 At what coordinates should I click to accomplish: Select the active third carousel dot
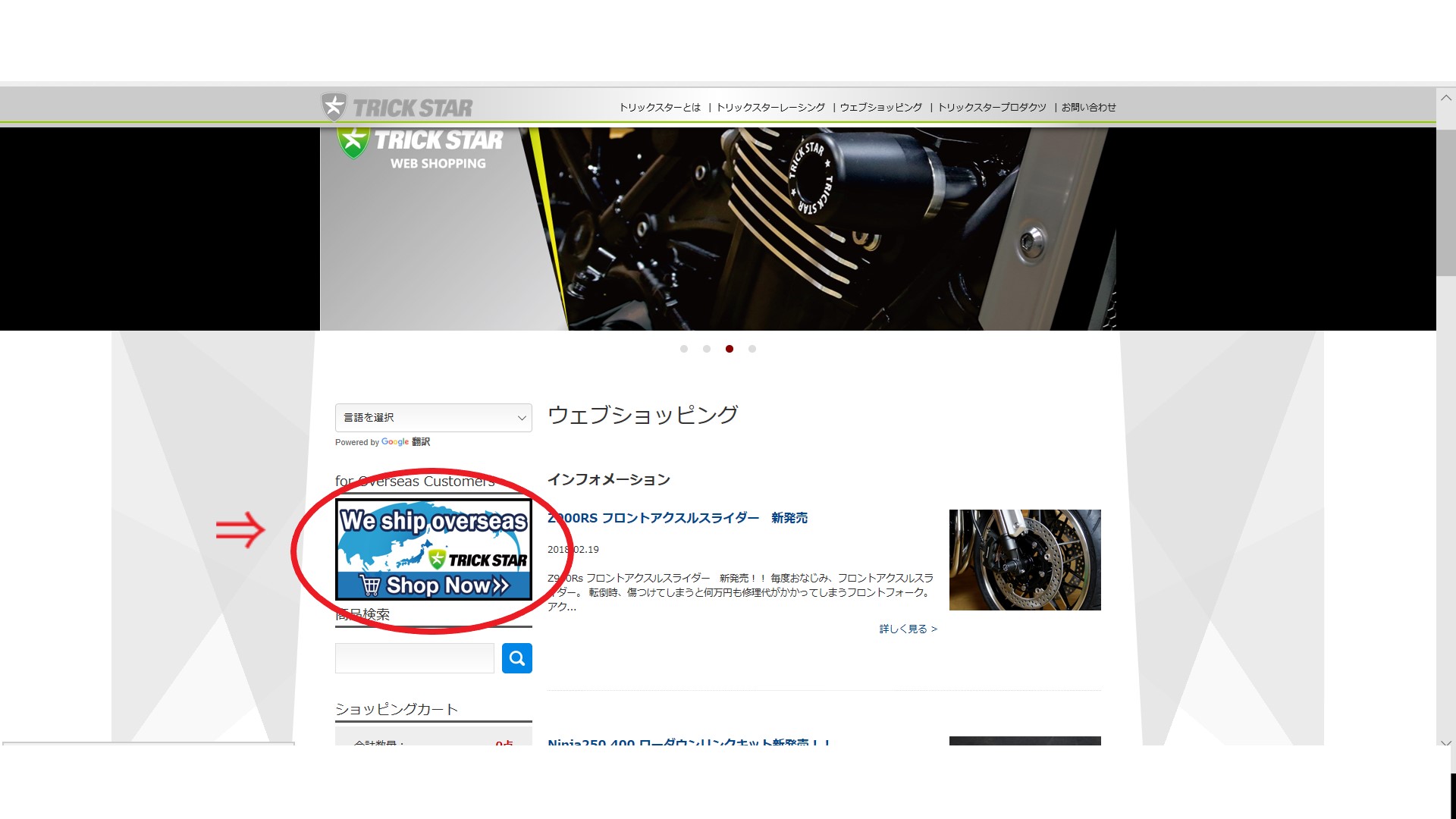pyautogui.click(x=730, y=349)
